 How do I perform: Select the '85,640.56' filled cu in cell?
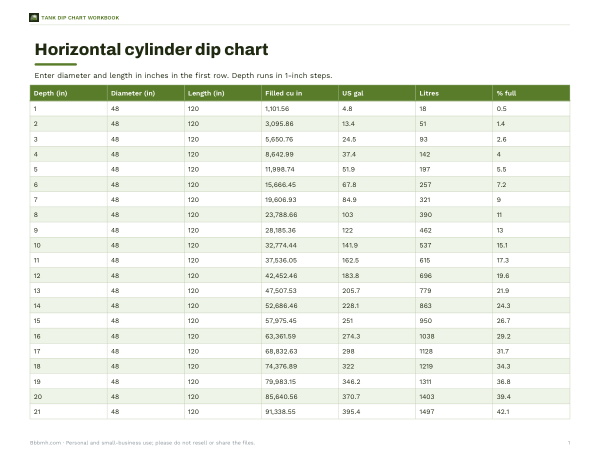[x=300, y=397]
